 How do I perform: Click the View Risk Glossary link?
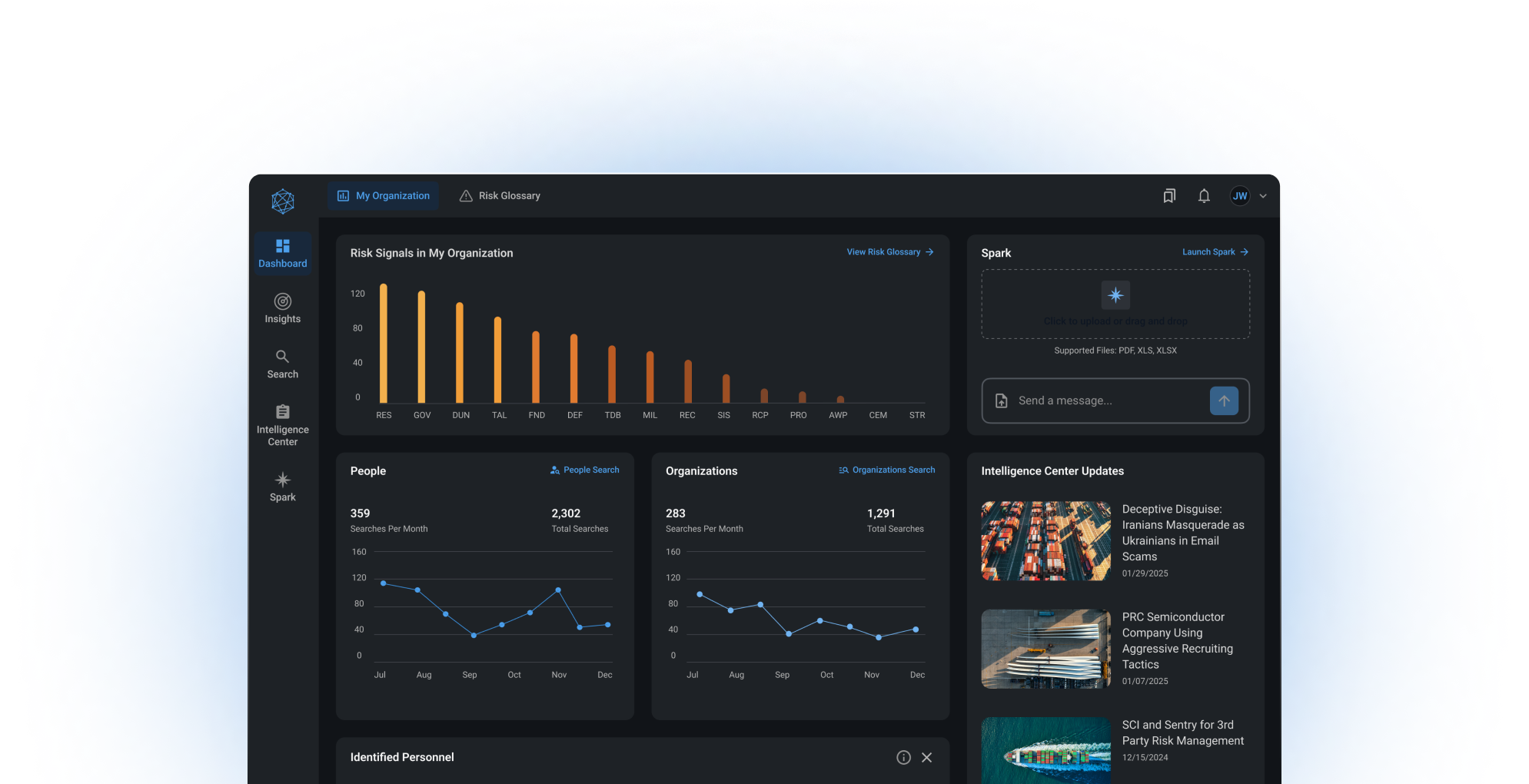pyautogui.click(x=890, y=252)
